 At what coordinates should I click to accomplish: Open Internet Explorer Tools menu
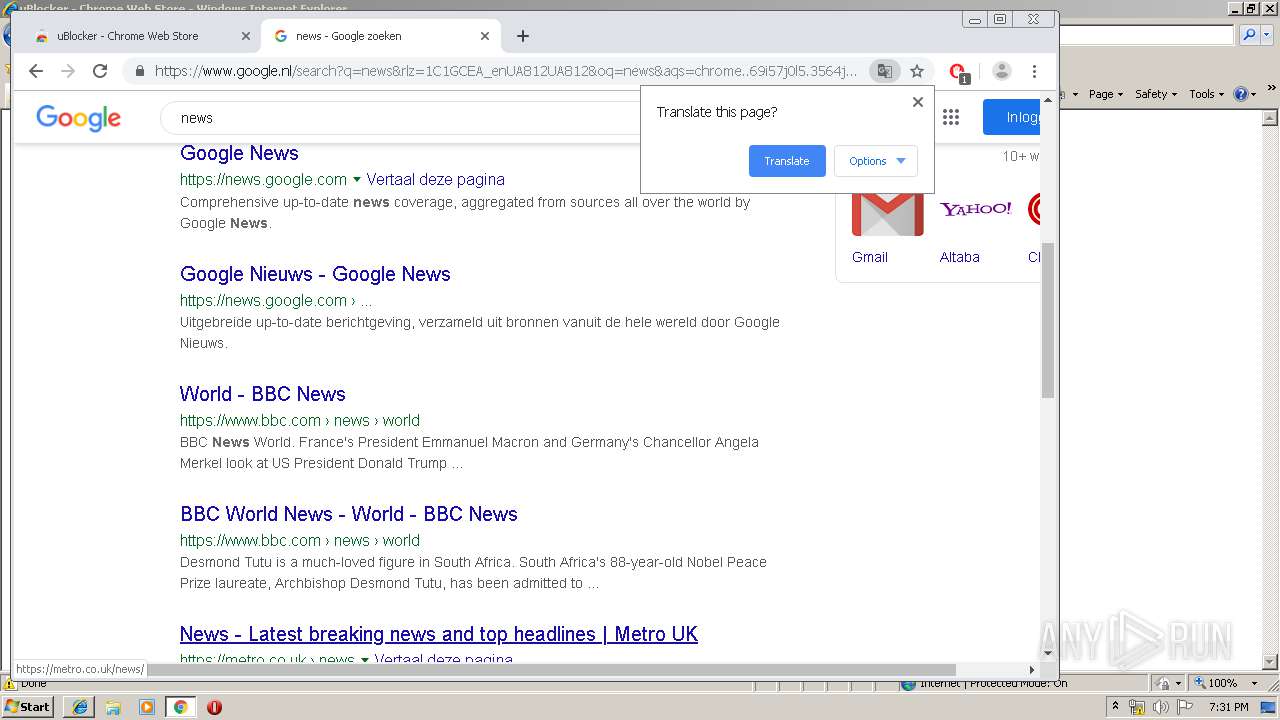click(1206, 94)
